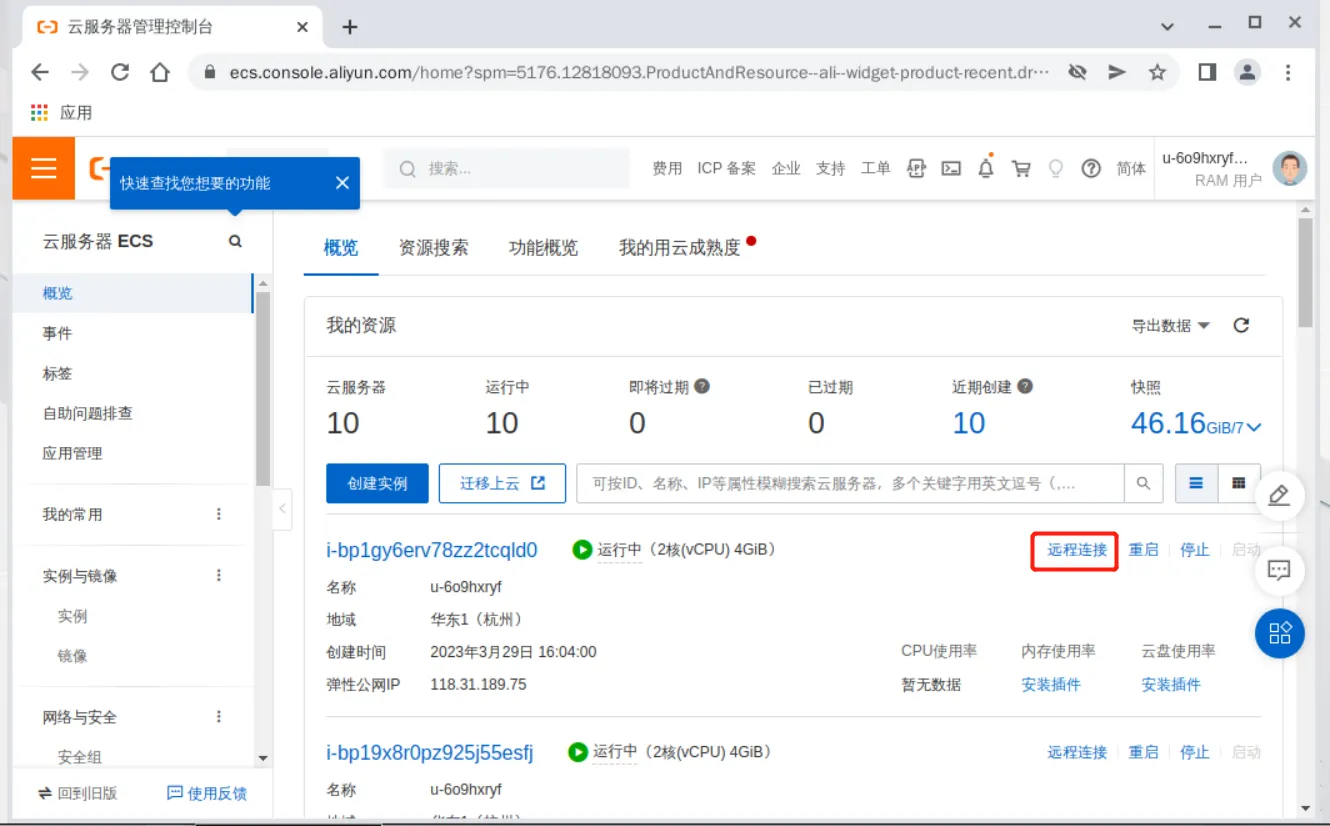Open 费用 in top menu
This screenshot has width=1330, height=826.
pos(667,168)
